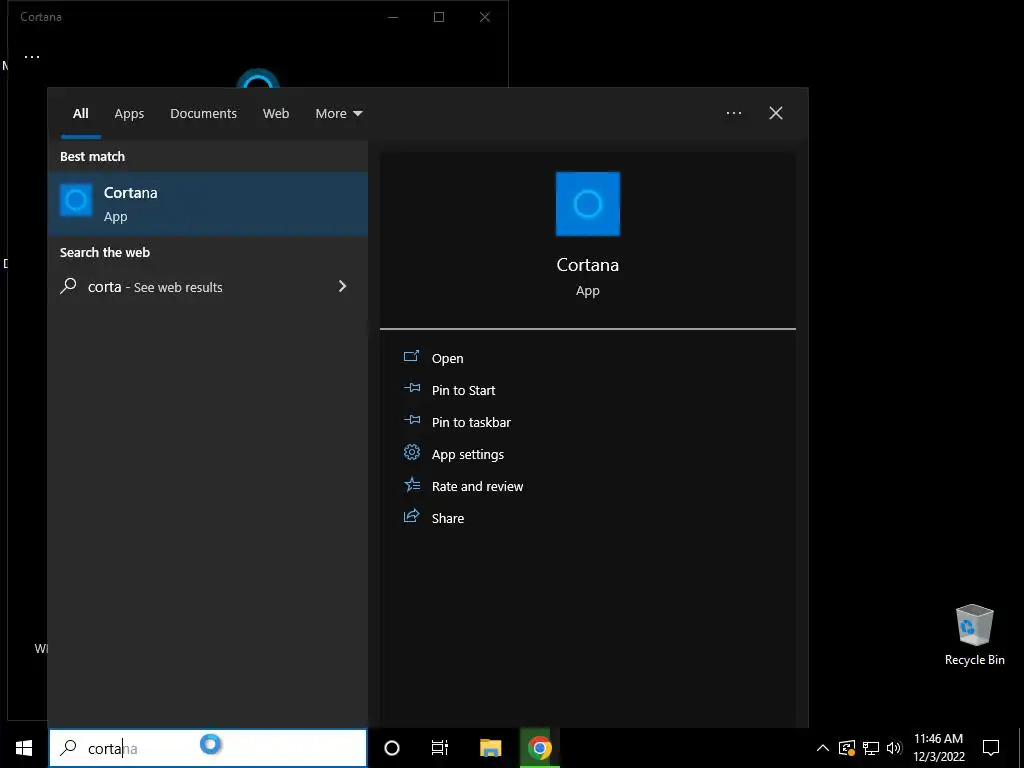Show hidden system tray icons
The height and width of the screenshot is (768, 1024).
pos(823,748)
